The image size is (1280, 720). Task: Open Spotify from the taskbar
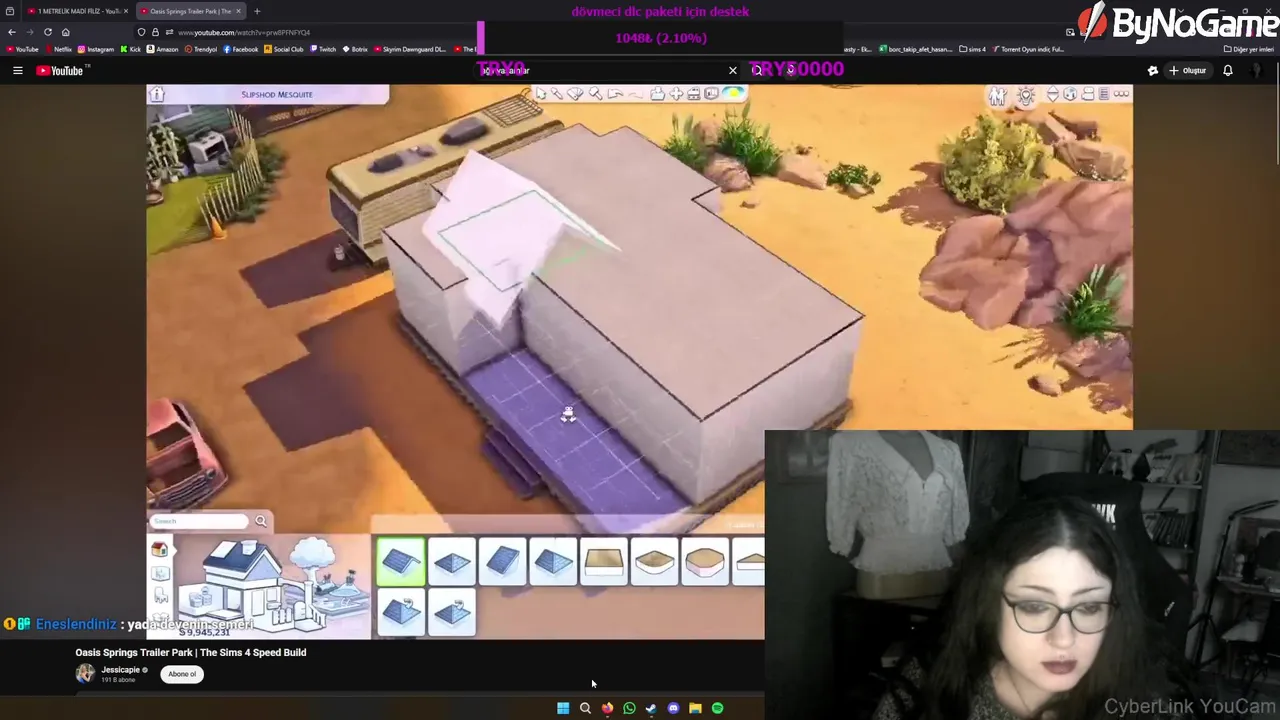tap(717, 708)
